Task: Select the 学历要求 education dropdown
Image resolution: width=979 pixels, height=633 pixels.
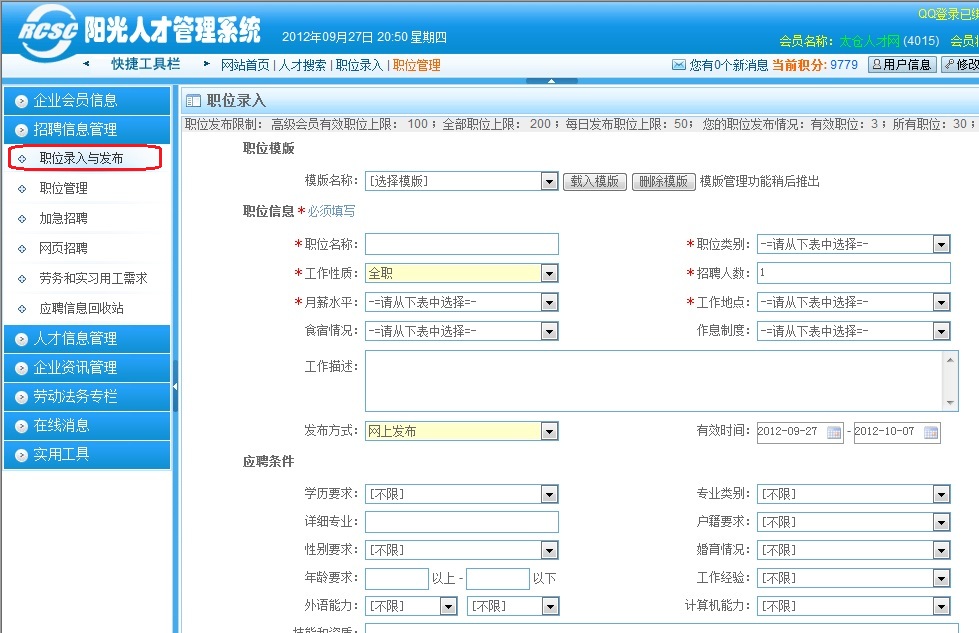Action: [x=549, y=494]
